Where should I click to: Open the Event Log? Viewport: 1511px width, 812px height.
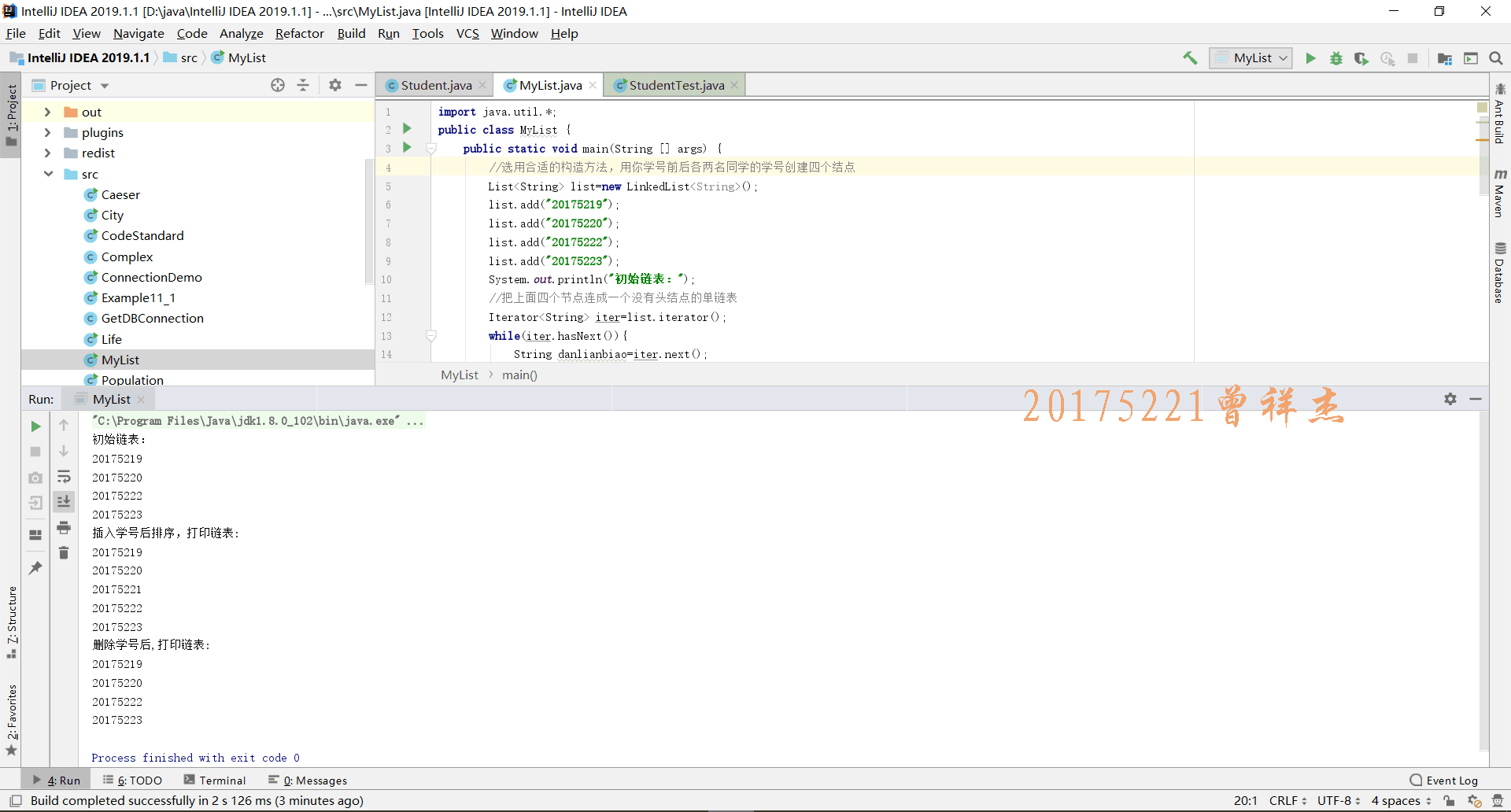[1443, 781]
